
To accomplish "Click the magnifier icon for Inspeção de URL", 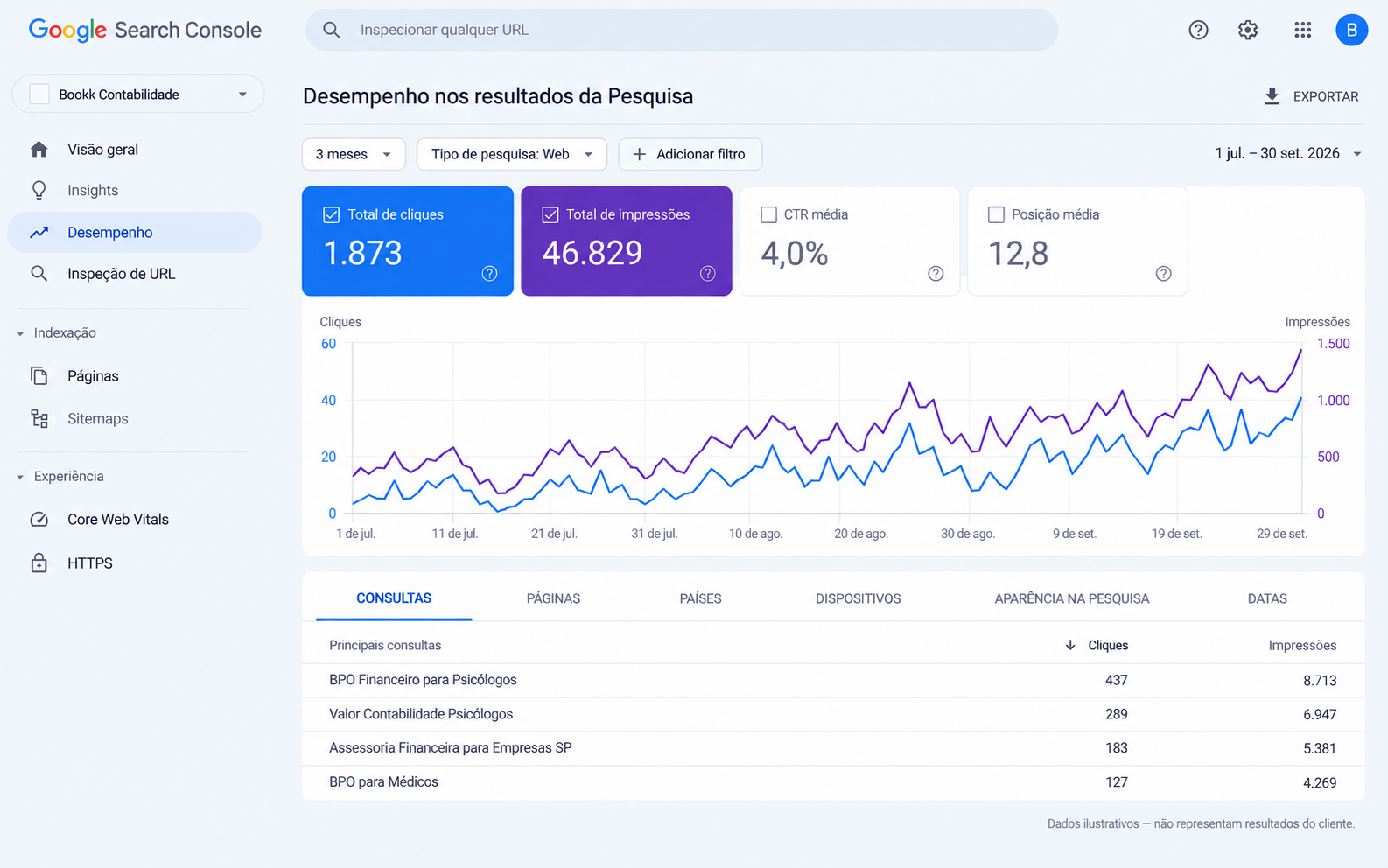I will tap(39, 274).
